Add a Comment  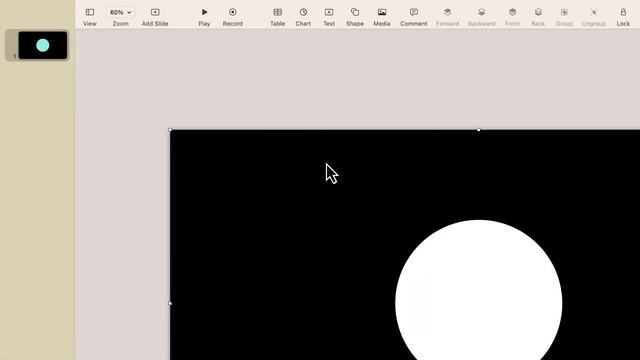point(413,17)
